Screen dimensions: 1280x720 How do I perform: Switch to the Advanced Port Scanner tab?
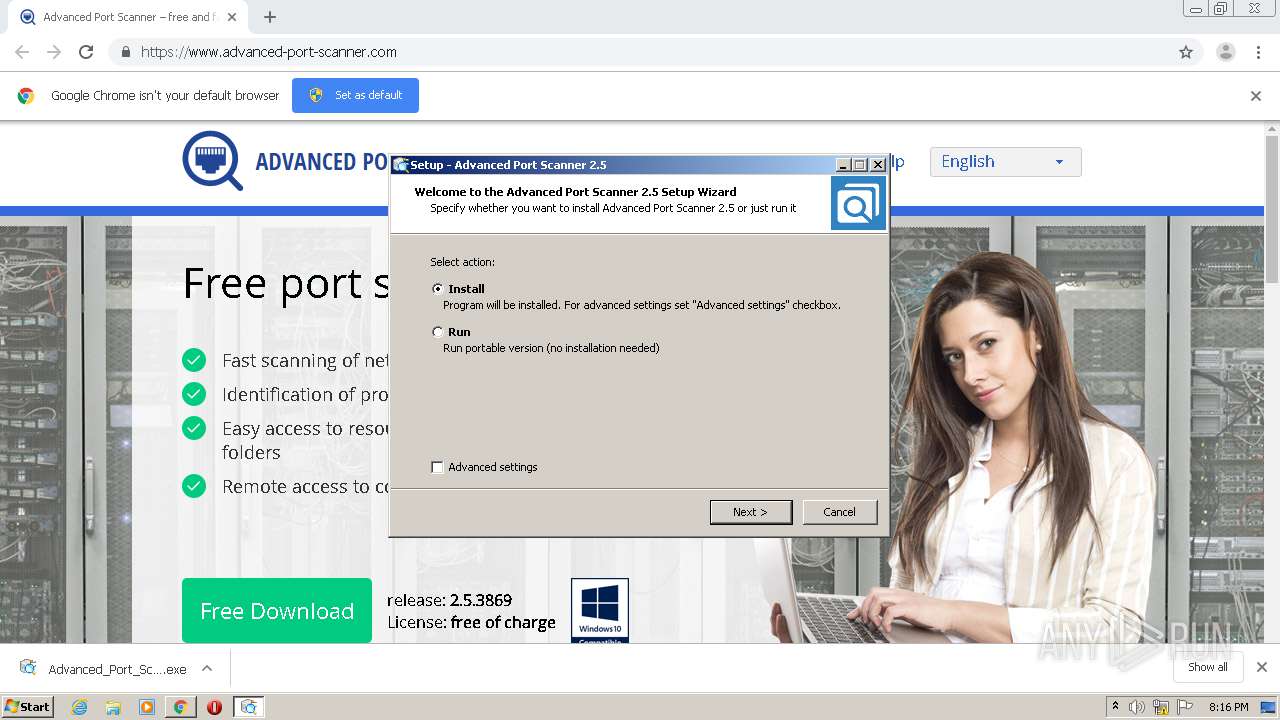(x=127, y=17)
